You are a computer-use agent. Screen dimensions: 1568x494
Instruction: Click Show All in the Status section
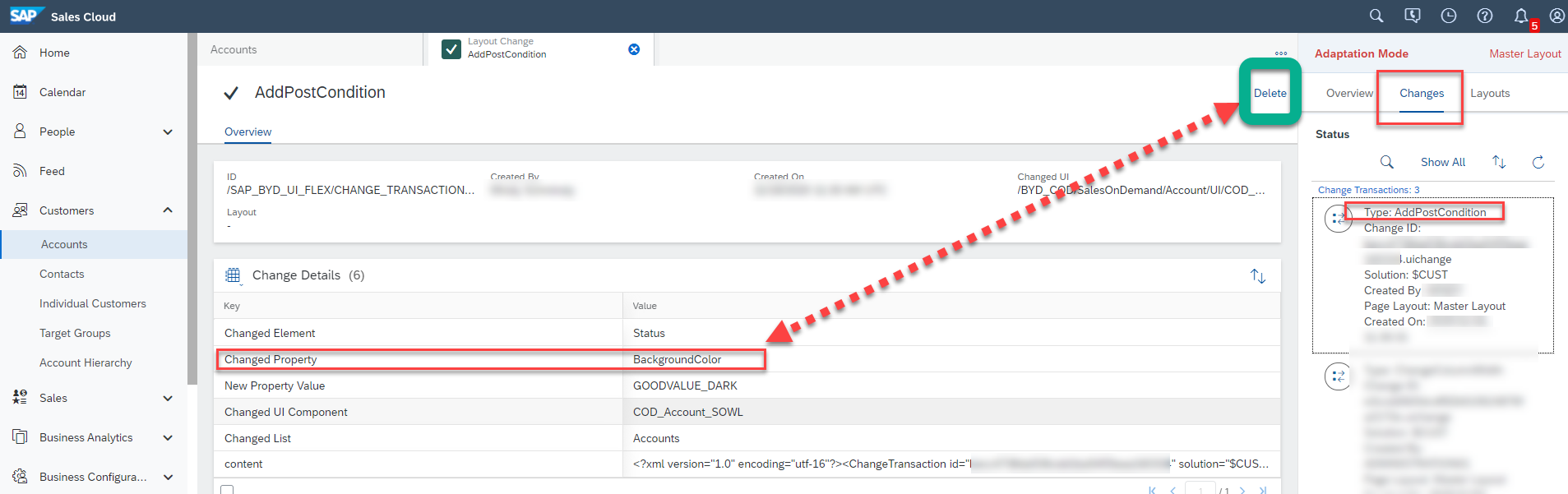pos(1443,162)
